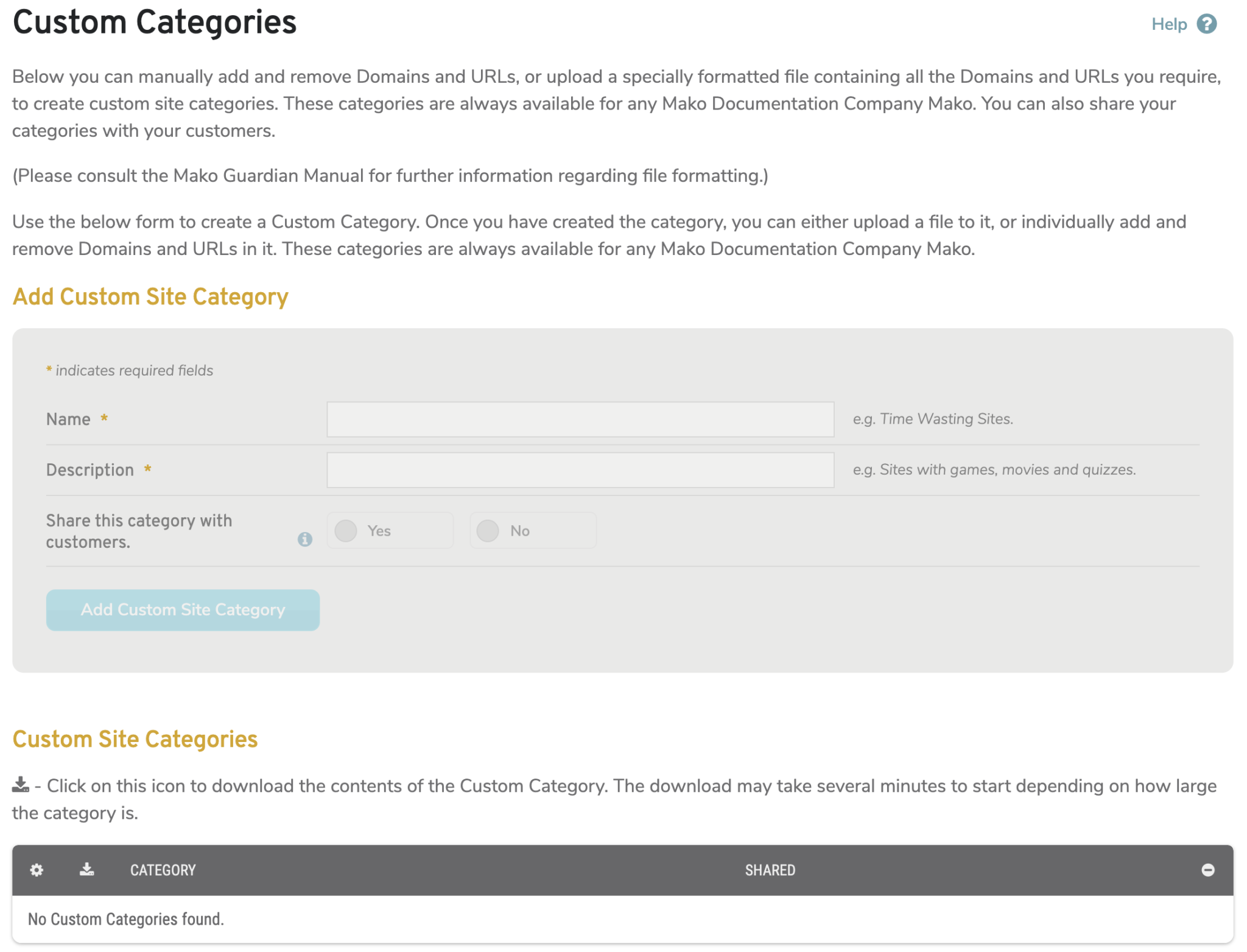Image resolution: width=1247 pixels, height=952 pixels.
Task: Click the SHARED column header
Action: [x=770, y=870]
